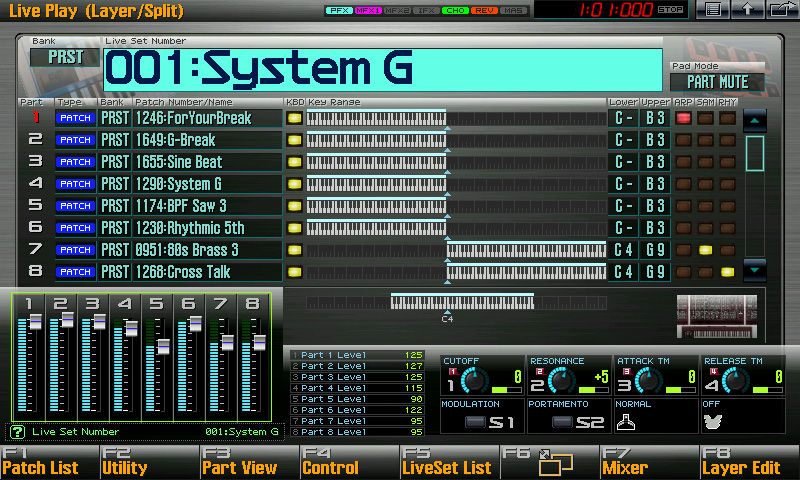Select patch 1246:ForYourBreak
Viewport: 800px width, 480px height.
(208, 118)
